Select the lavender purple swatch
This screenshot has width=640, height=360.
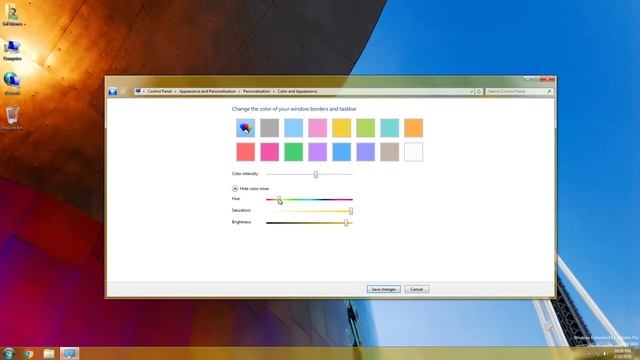tap(318, 152)
